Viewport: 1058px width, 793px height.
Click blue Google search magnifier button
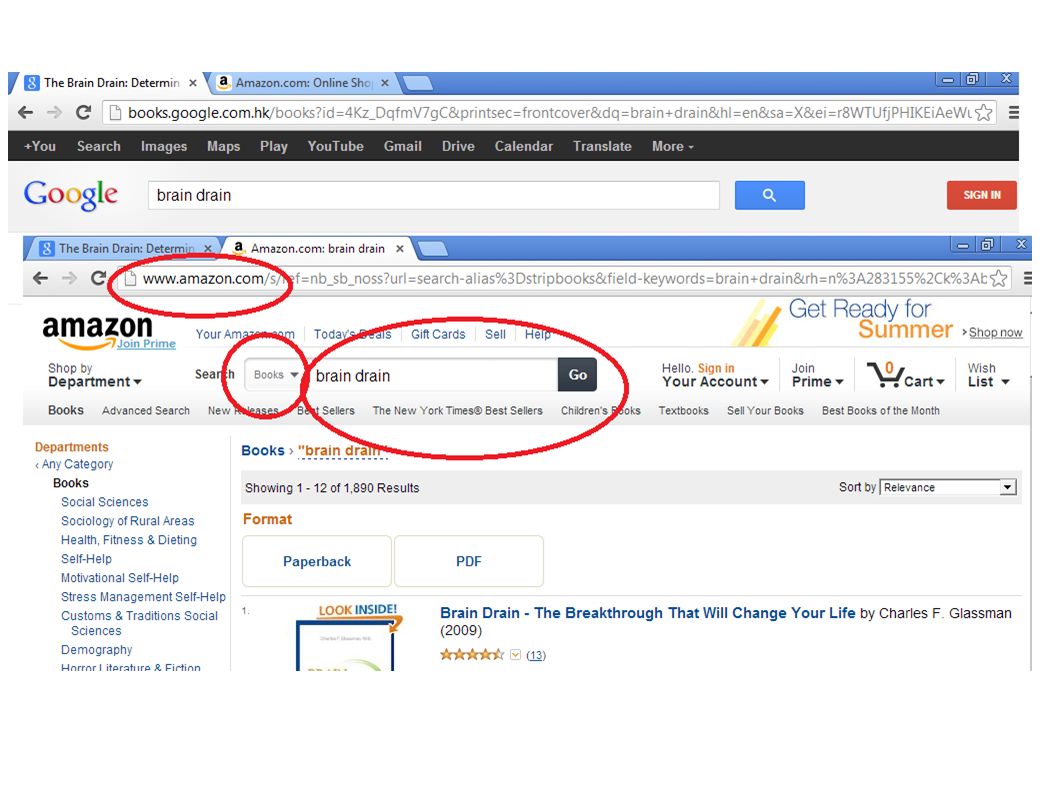(769, 195)
